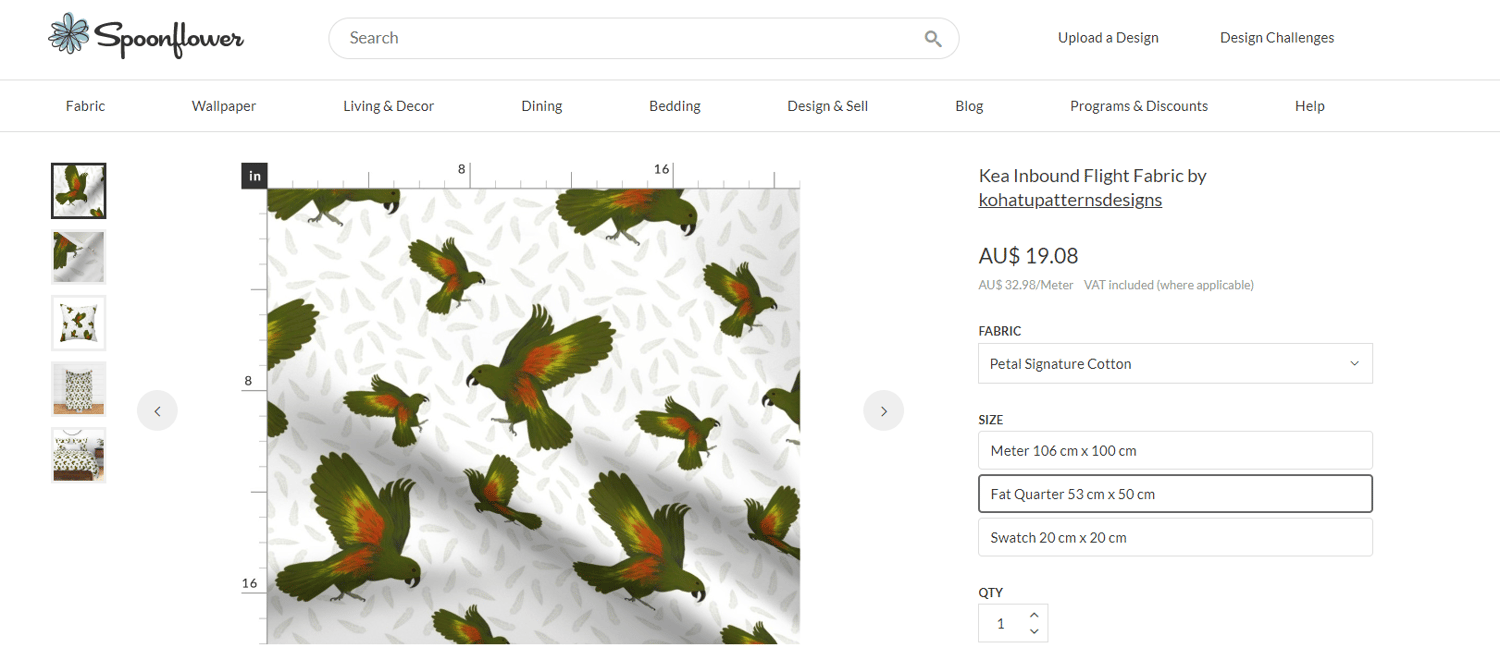
Task: Open the Wallpaper menu
Action: click(224, 106)
